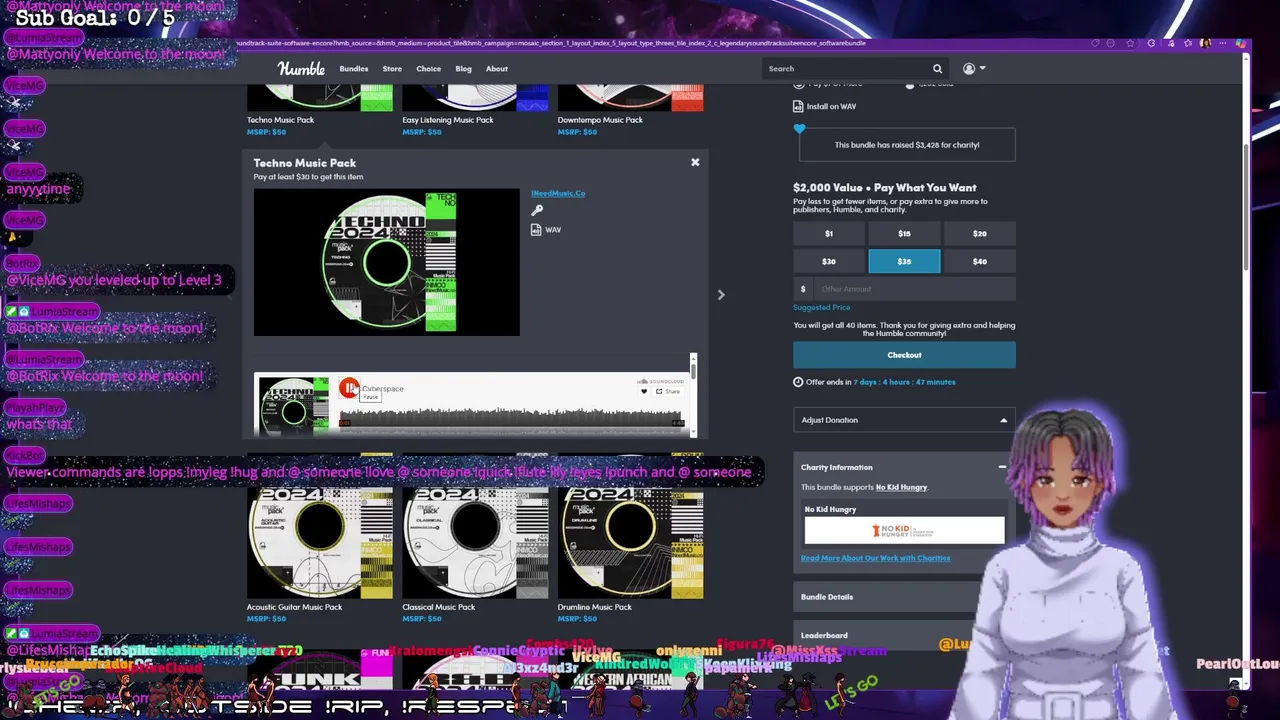Open the browser more options menu

(1223, 43)
